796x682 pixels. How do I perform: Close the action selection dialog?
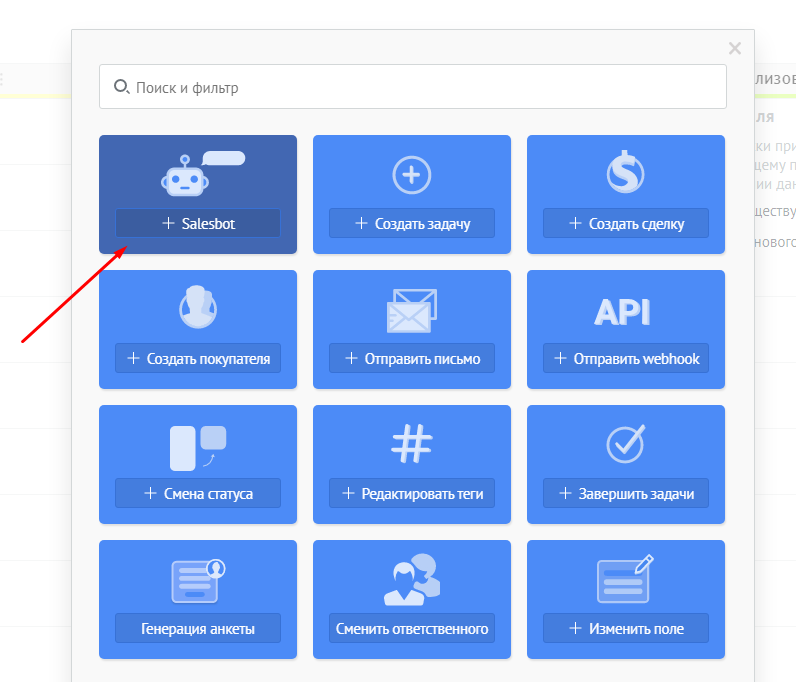(735, 48)
